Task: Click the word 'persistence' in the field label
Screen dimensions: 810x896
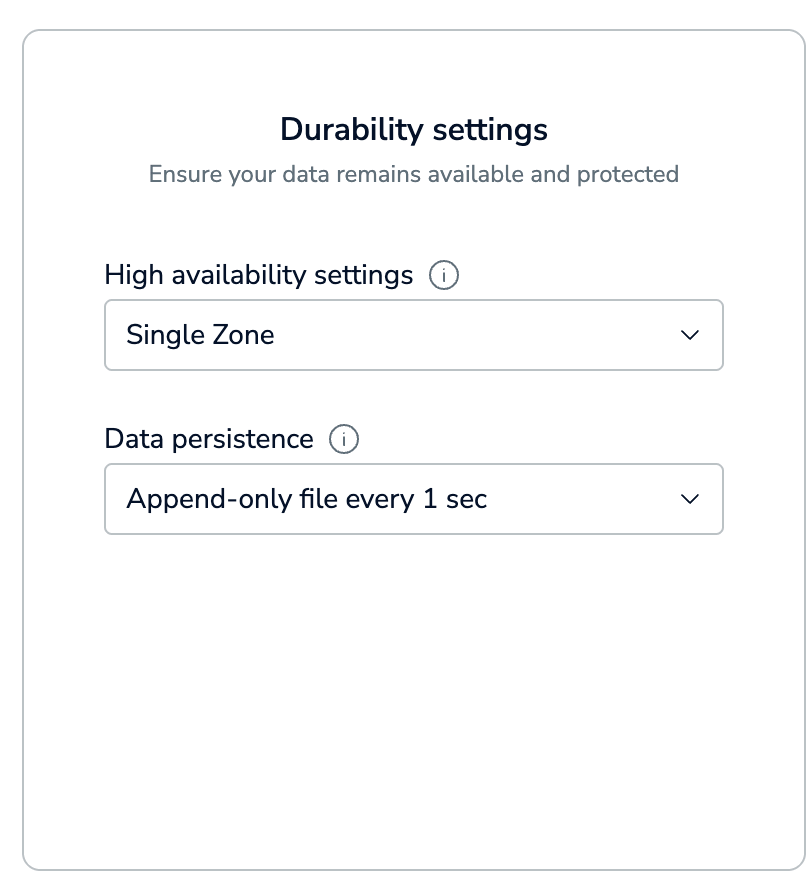Action: pos(242,440)
